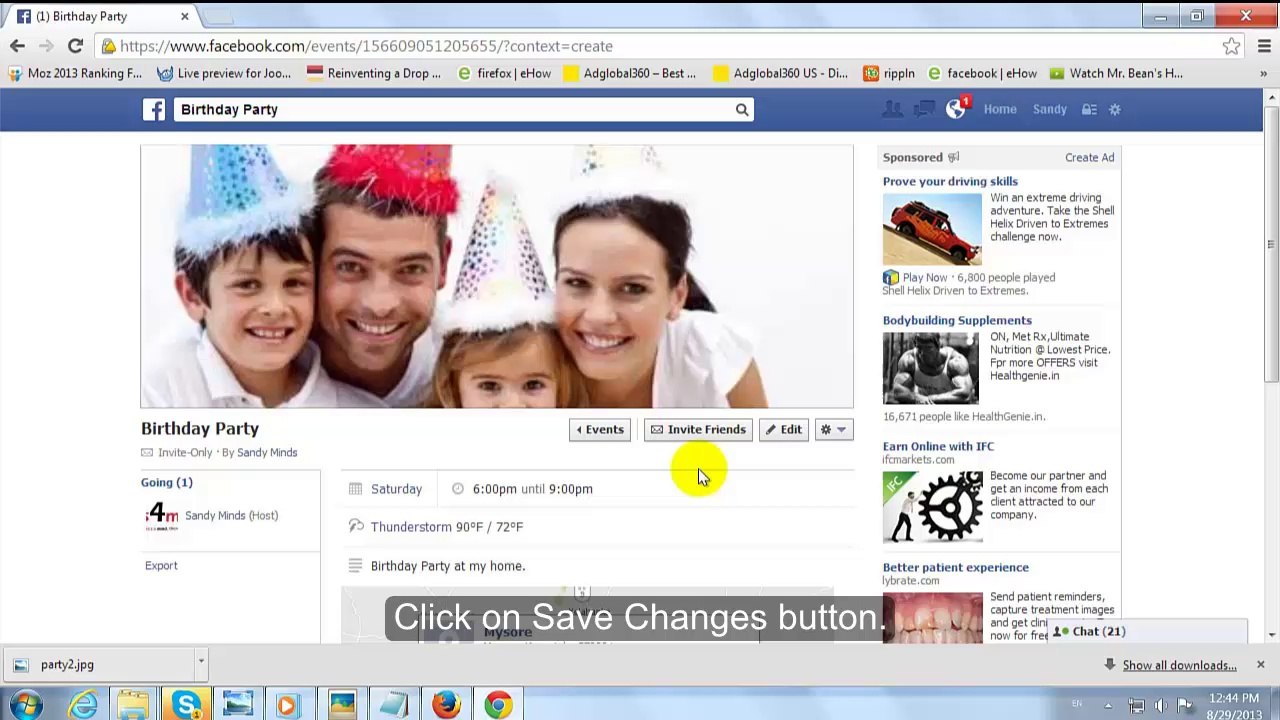Viewport: 1280px width, 720px height.
Task: Expand the bookmarks overflow chevron
Action: [x=1264, y=73]
